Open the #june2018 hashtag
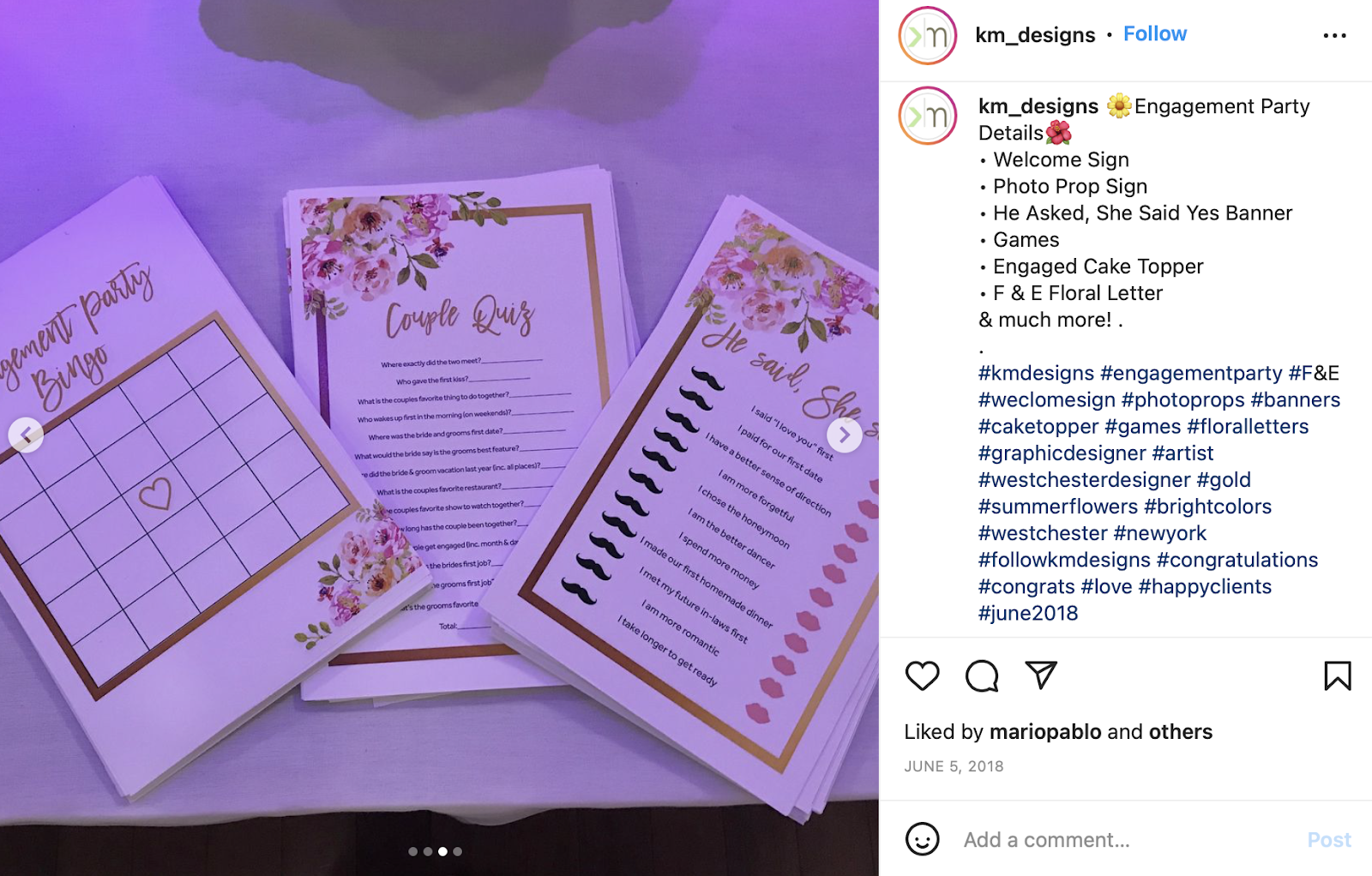This screenshot has height=876, width=1372. (1028, 613)
